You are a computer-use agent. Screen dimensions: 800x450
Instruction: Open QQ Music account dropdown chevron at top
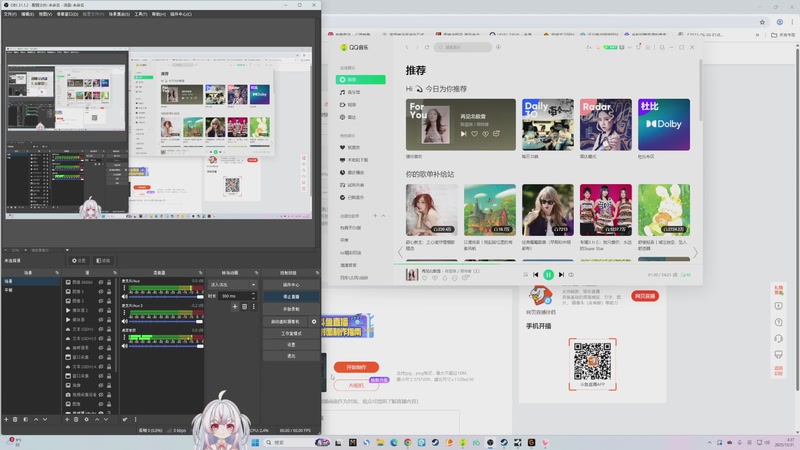630,47
